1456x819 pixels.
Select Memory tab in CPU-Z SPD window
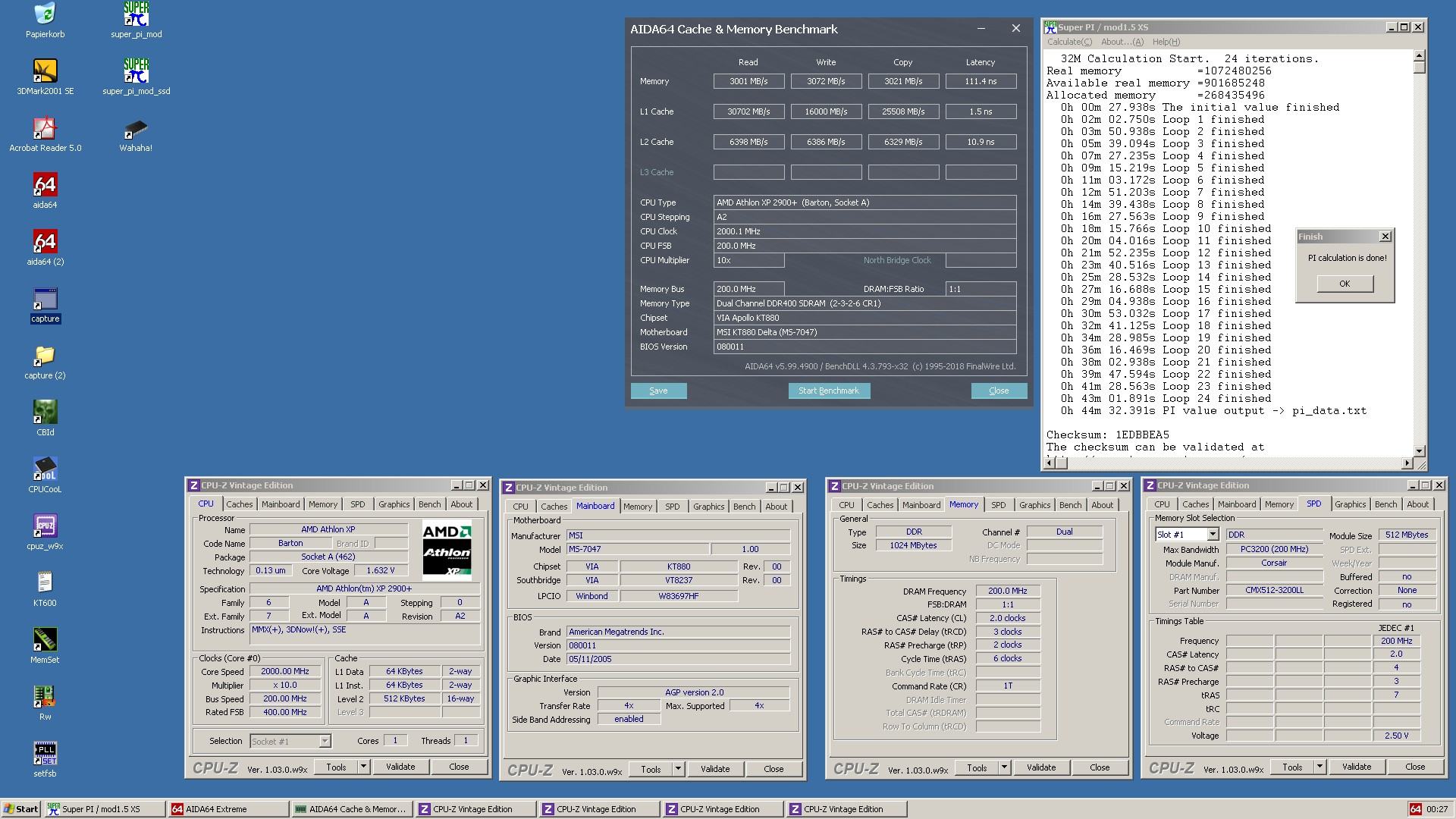1279,504
